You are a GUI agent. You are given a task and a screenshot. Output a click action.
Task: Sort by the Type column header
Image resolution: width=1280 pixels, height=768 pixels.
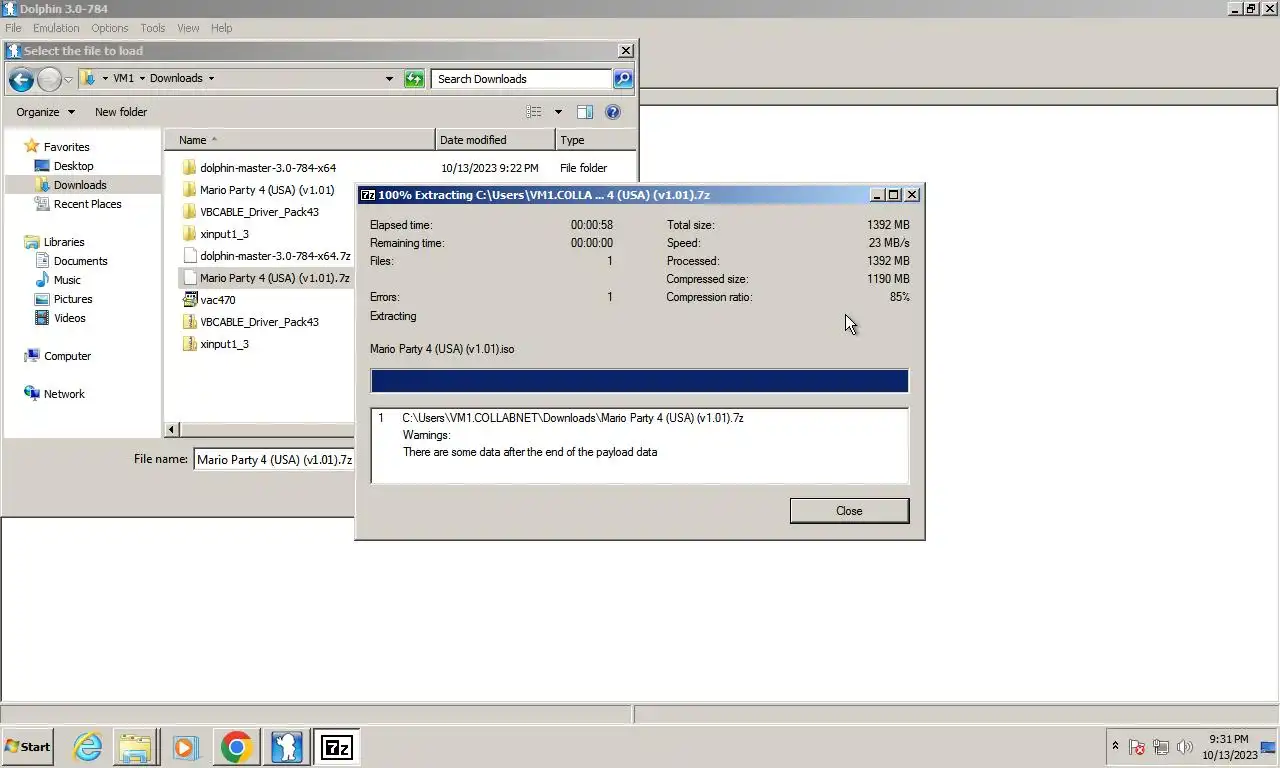point(595,140)
